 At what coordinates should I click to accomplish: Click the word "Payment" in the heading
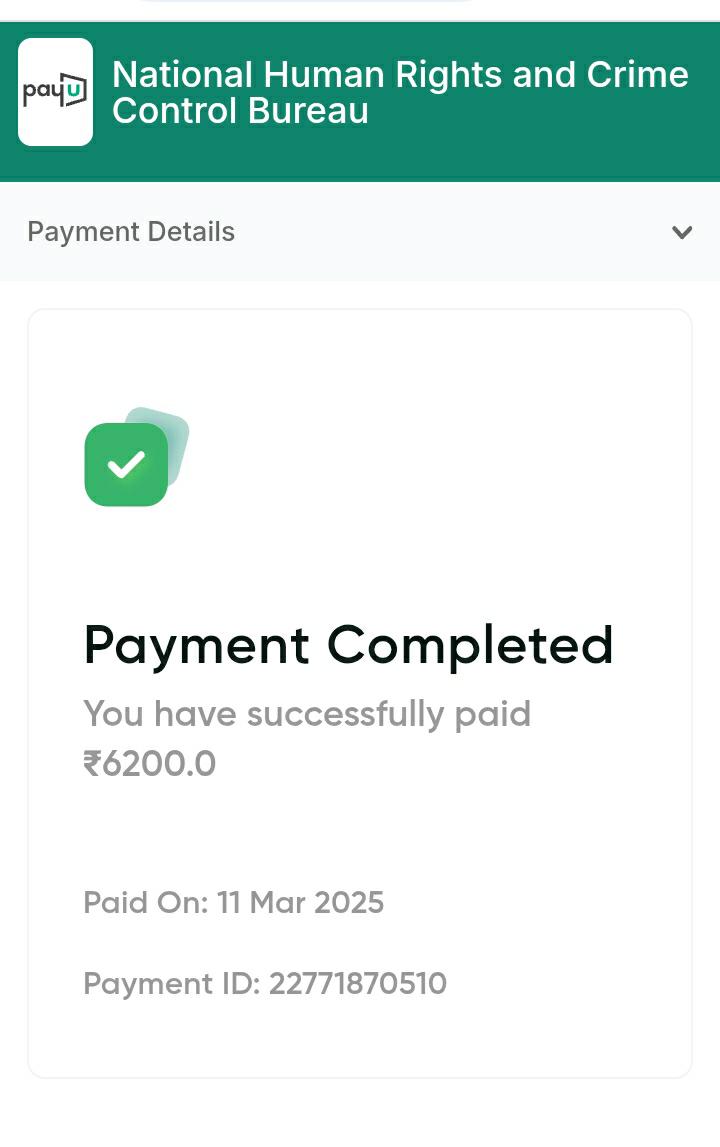coord(197,645)
